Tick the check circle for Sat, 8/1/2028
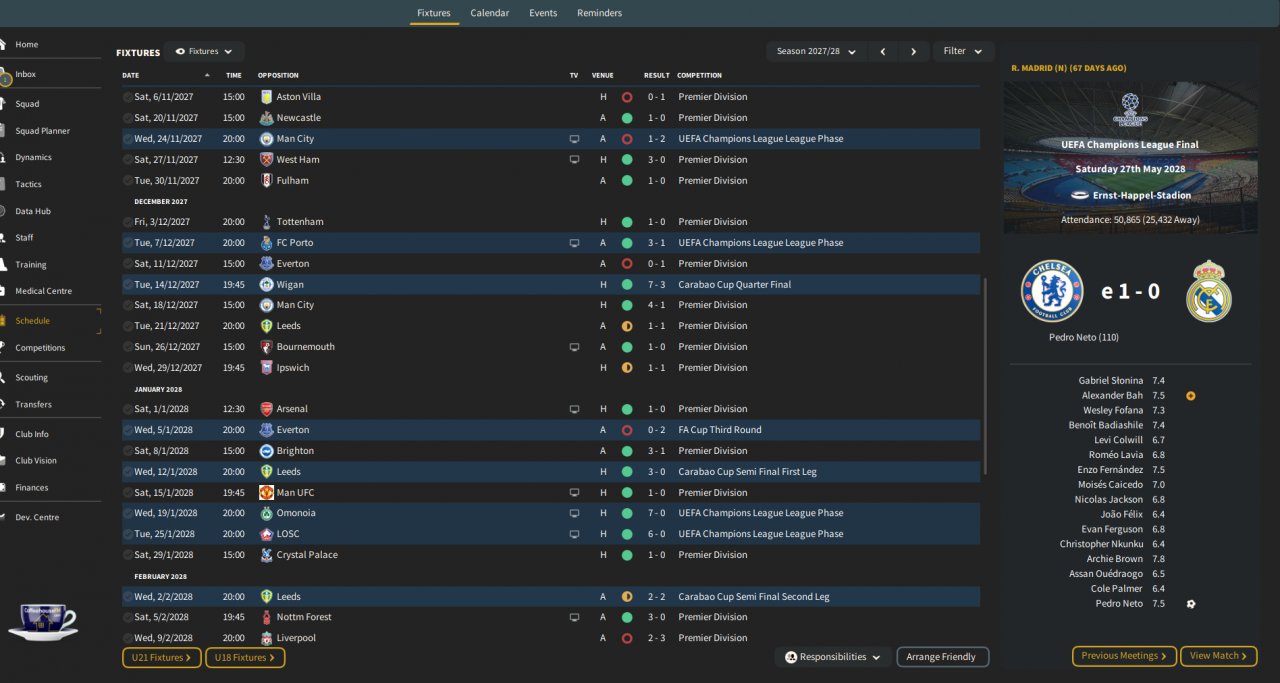Screen dimensions: 1280x683 coord(127,451)
